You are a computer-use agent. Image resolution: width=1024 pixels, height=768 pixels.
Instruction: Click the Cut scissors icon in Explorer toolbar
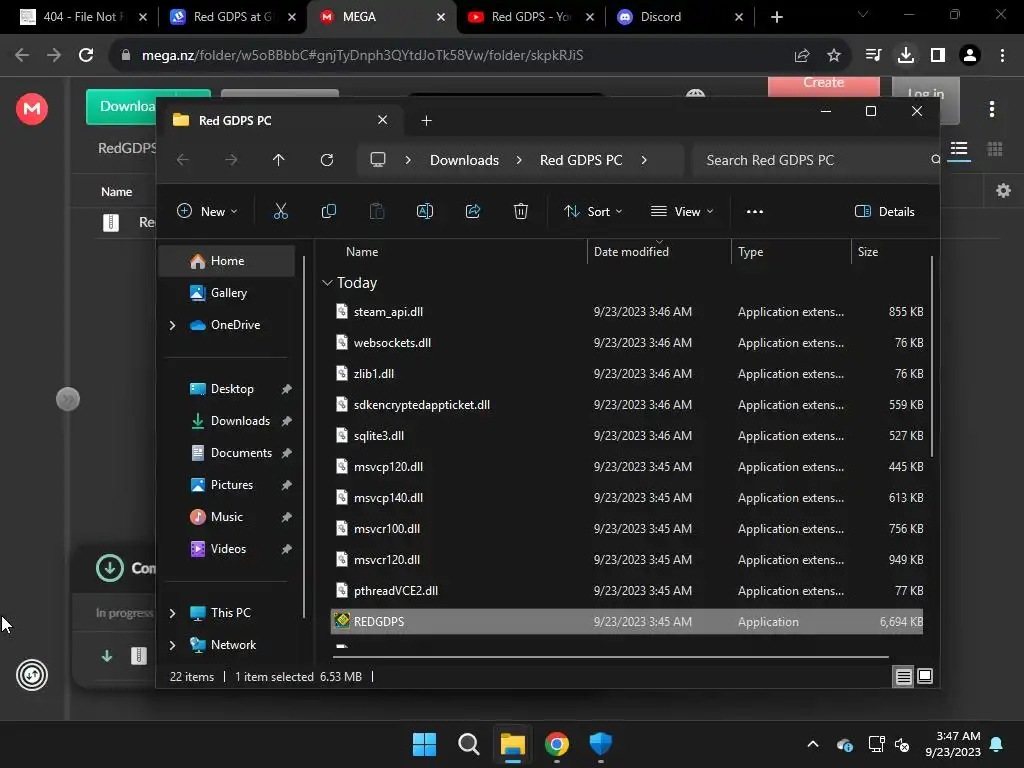click(280, 211)
